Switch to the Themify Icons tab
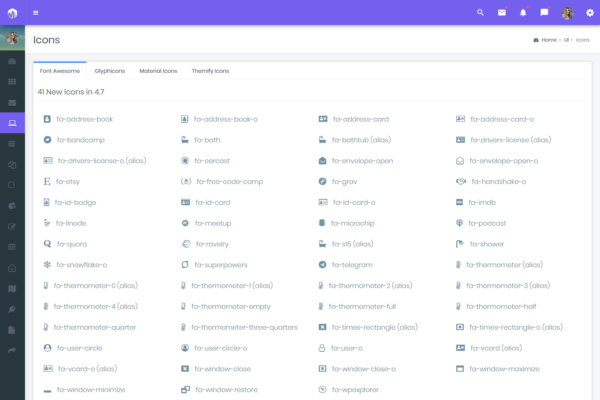This screenshot has width=600, height=400. tap(210, 71)
